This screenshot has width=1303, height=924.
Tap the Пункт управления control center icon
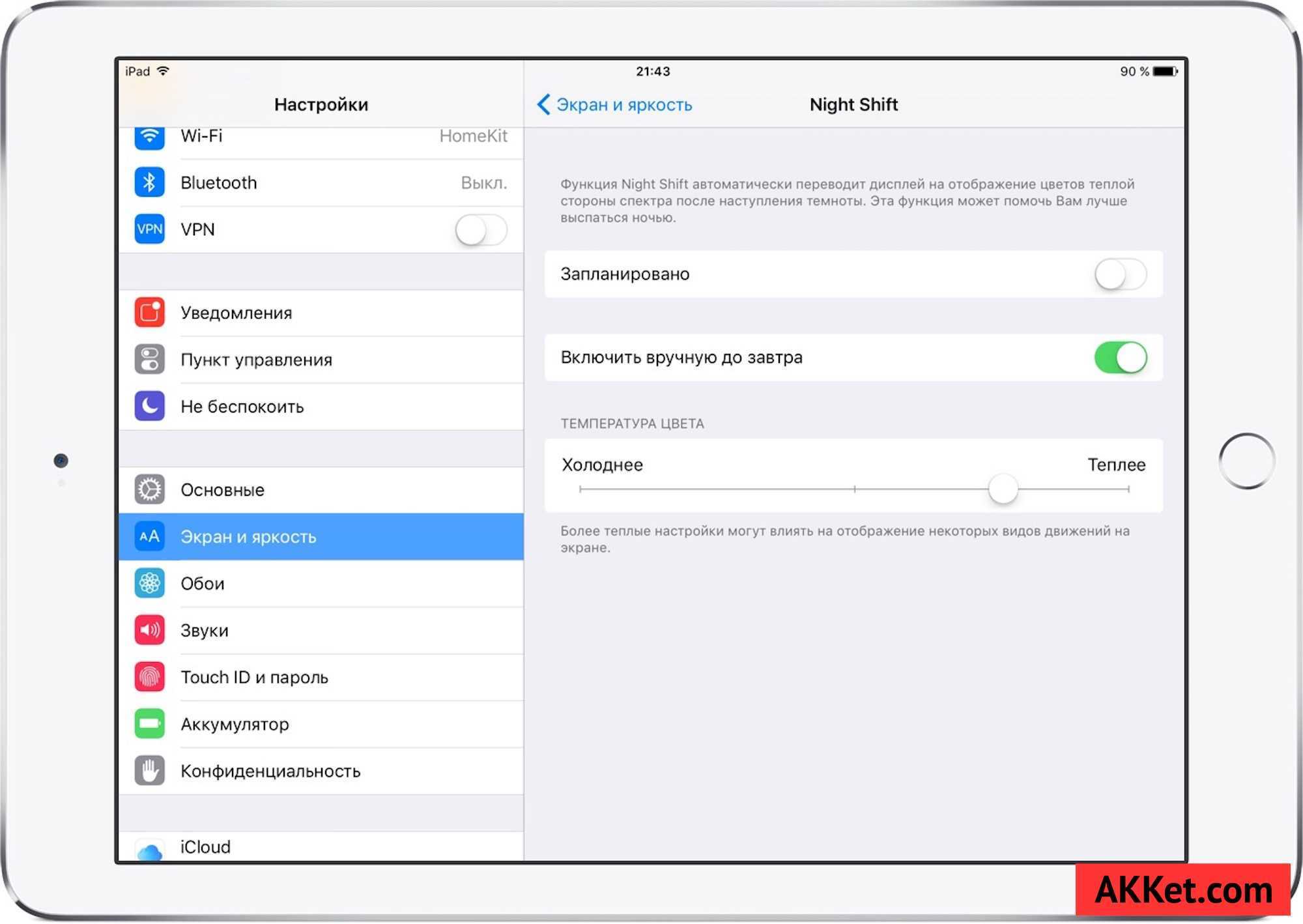pyautogui.click(x=149, y=360)
